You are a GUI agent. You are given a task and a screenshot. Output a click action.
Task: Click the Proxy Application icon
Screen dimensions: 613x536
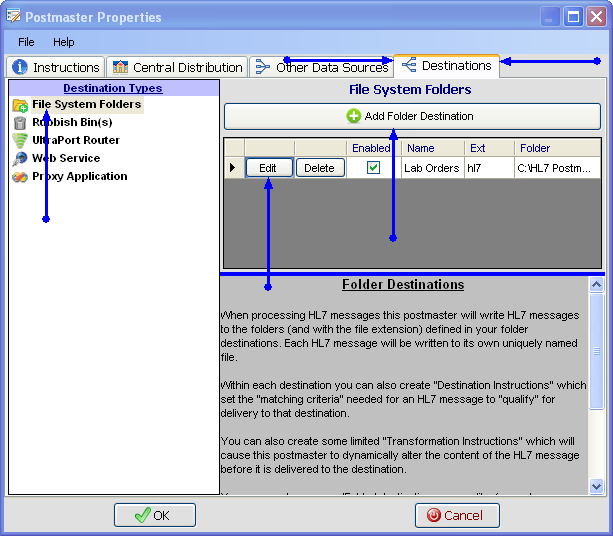click(20, 177)
